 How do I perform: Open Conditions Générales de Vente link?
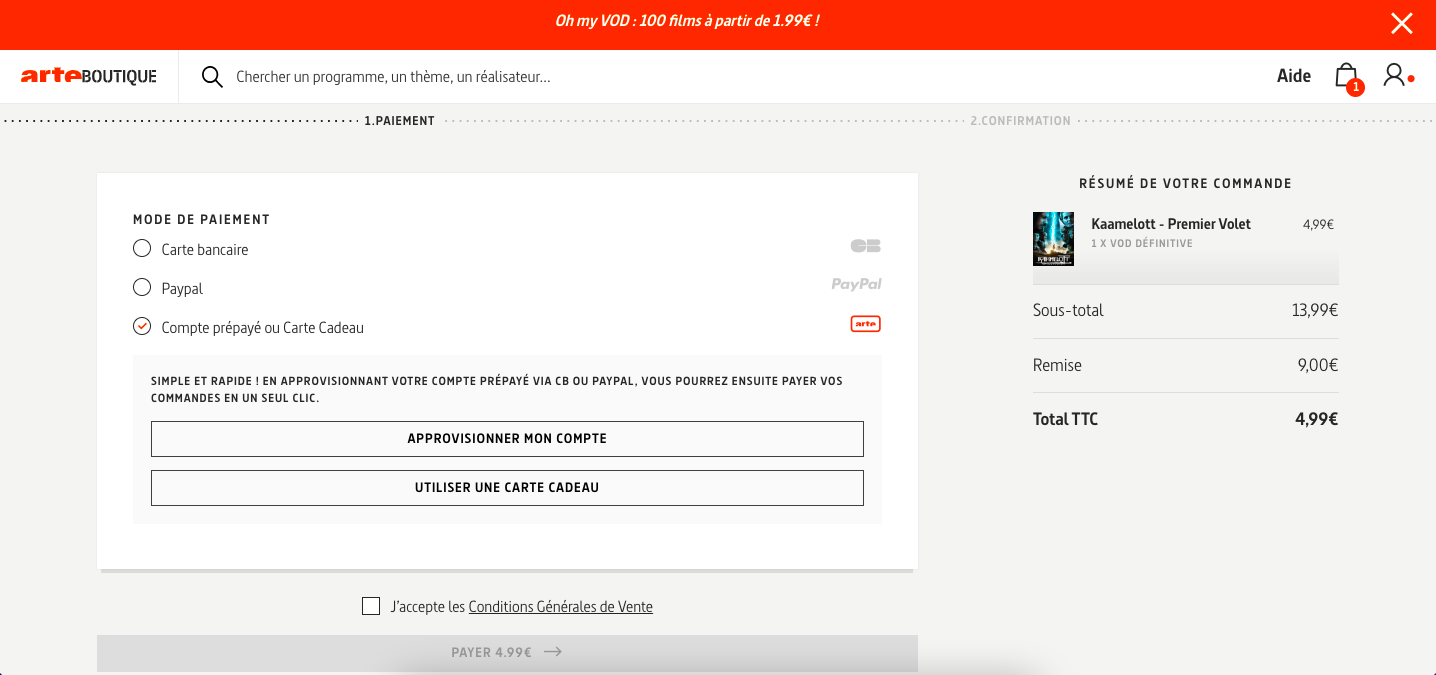point(560,607)
